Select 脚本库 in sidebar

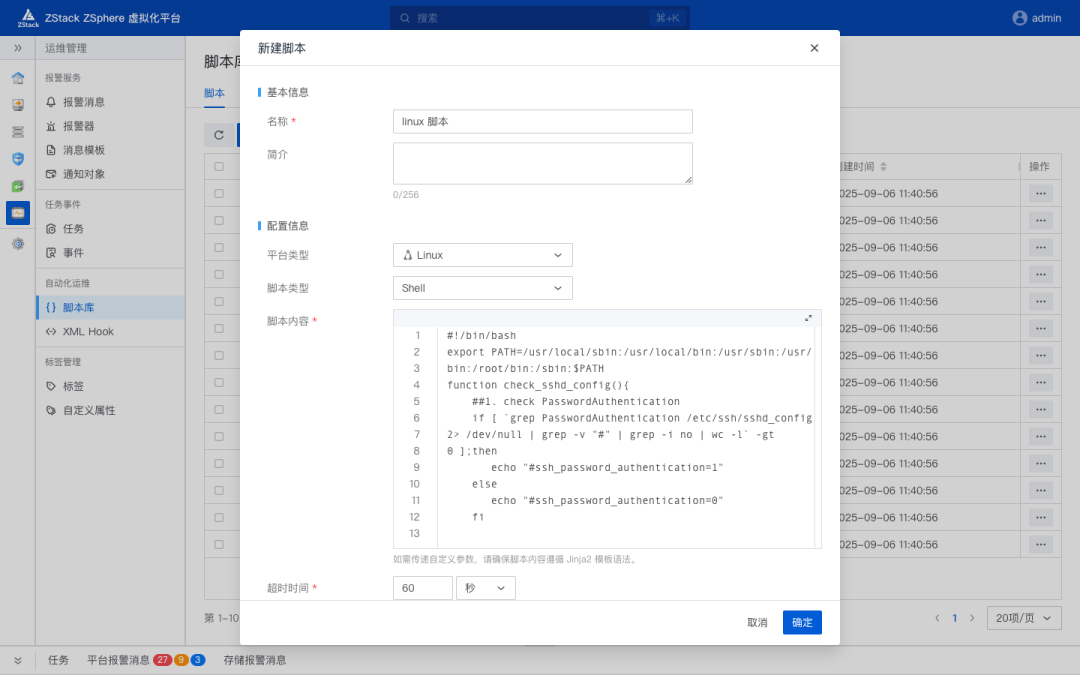pos(111,307)
